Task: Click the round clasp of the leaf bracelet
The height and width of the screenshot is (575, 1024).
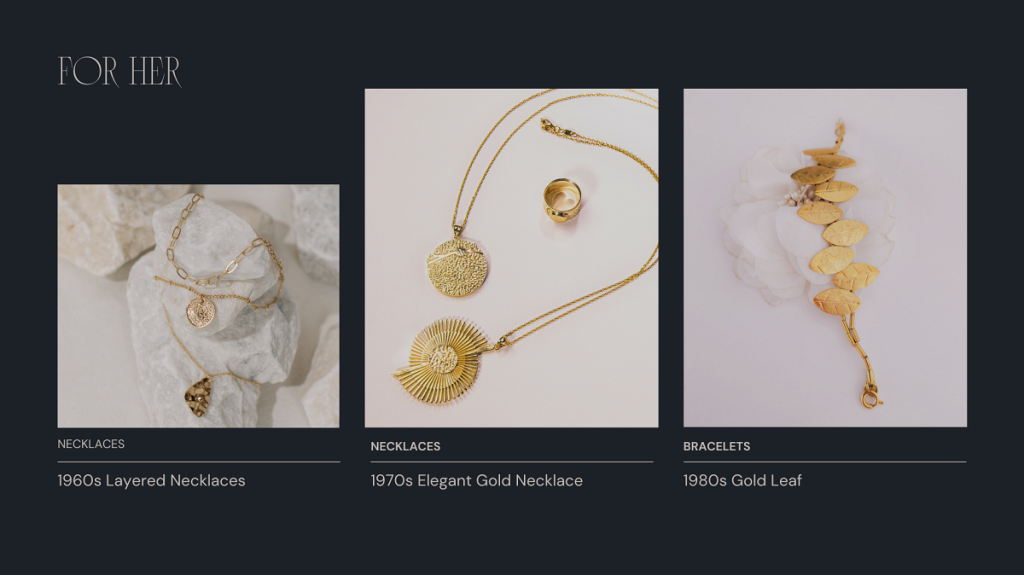Action: pyautogui.click(x=870, y=399)
